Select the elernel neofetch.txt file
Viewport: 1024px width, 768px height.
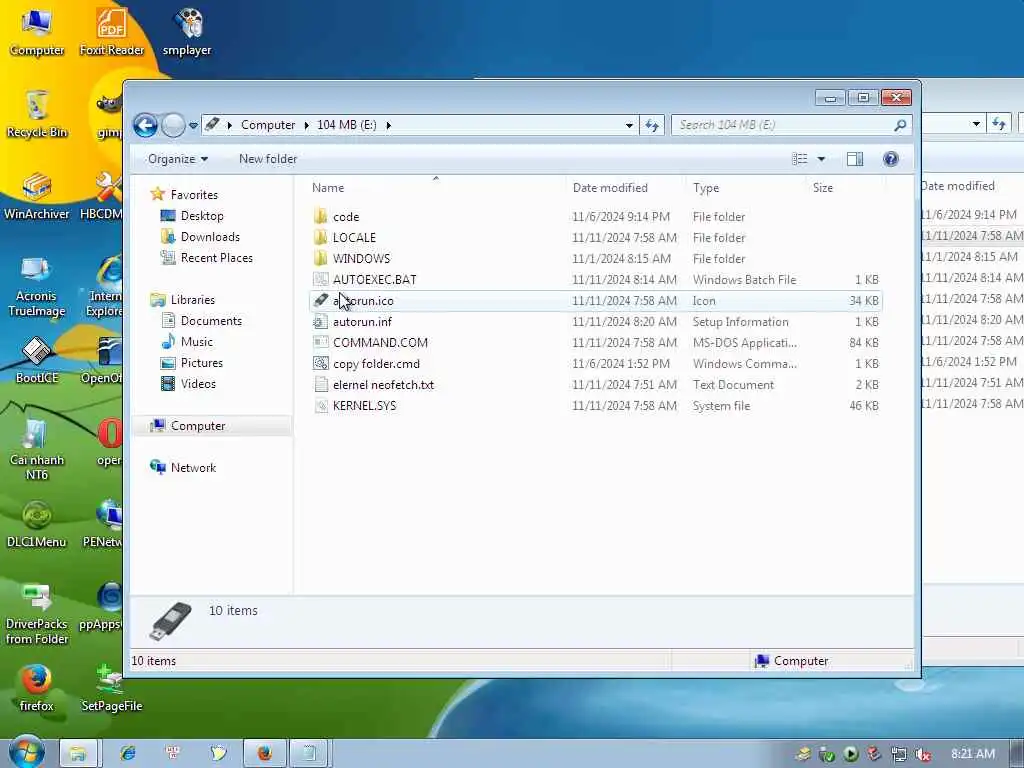click(x=384, y=385)
